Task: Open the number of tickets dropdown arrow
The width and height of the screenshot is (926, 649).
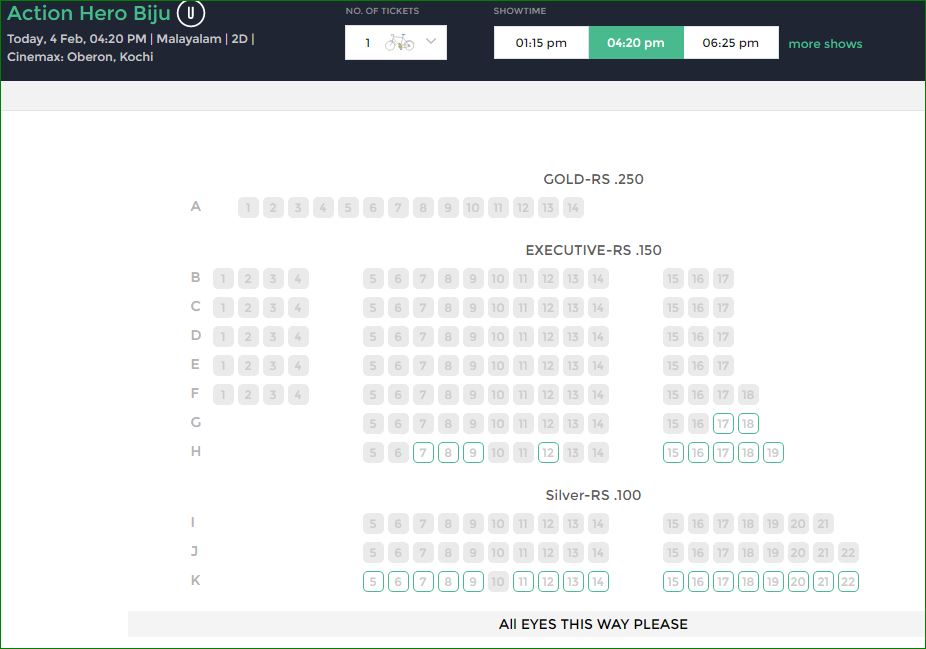Action: [x=431, y=41]
